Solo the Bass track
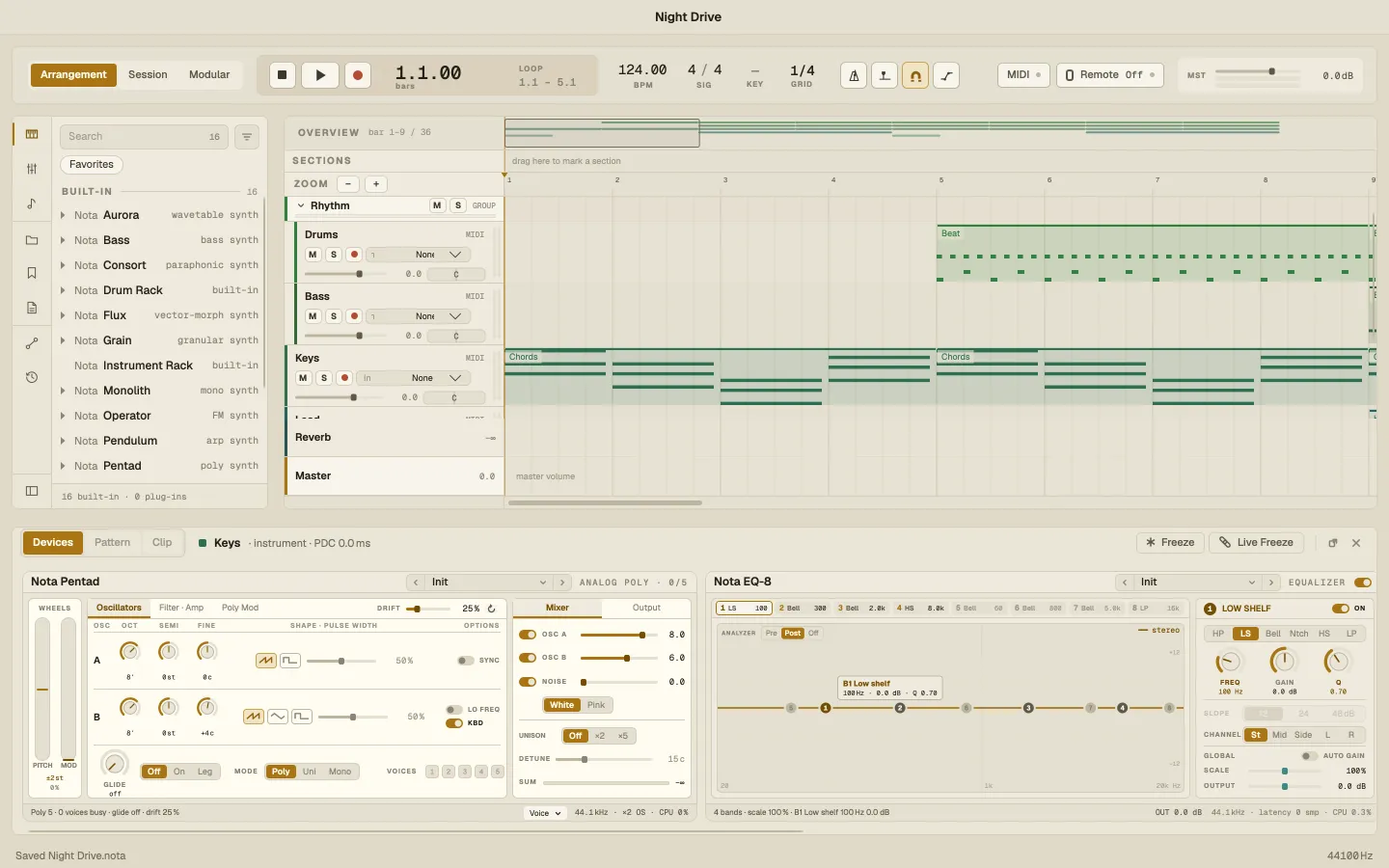Image resolution: width=1389 pixels, height=868 pixels. (x=334, y=316)
